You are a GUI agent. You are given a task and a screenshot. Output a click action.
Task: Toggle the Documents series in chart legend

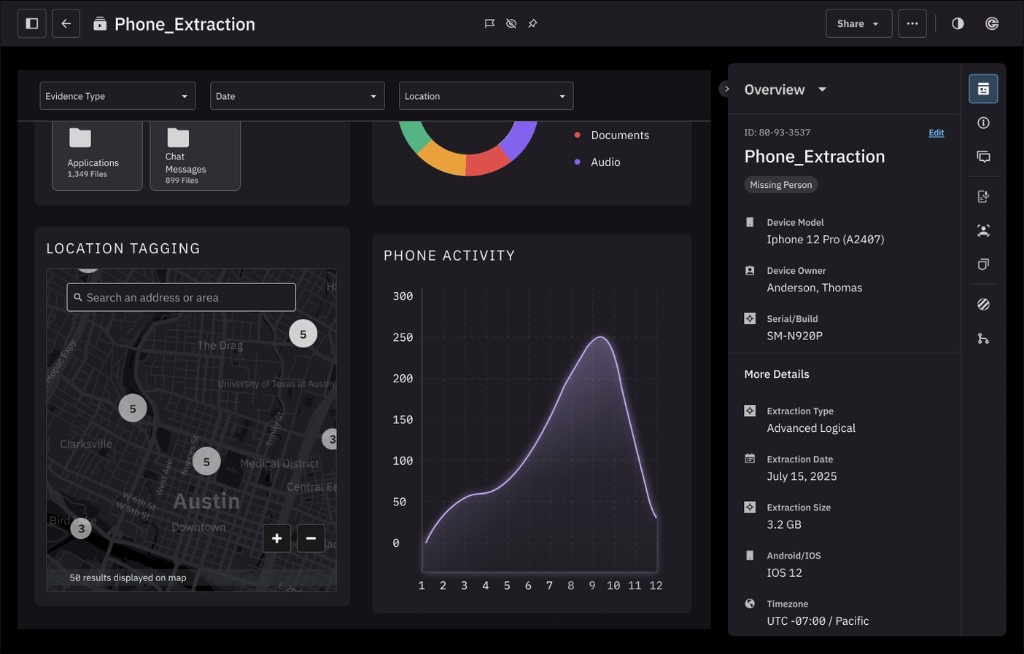click(x=612, y=134)
